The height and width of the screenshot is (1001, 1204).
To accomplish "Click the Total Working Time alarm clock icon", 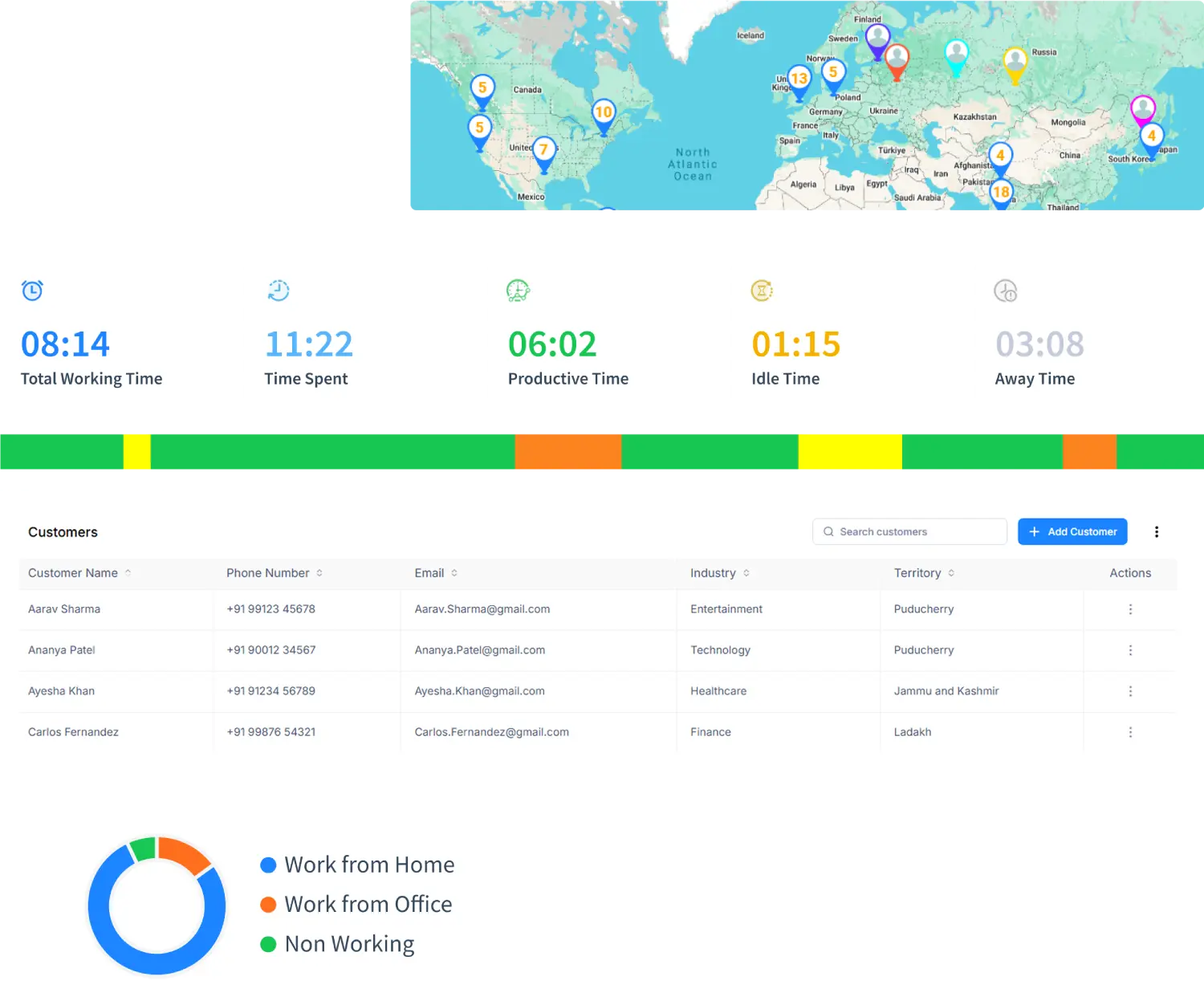I will click(32, 291).
